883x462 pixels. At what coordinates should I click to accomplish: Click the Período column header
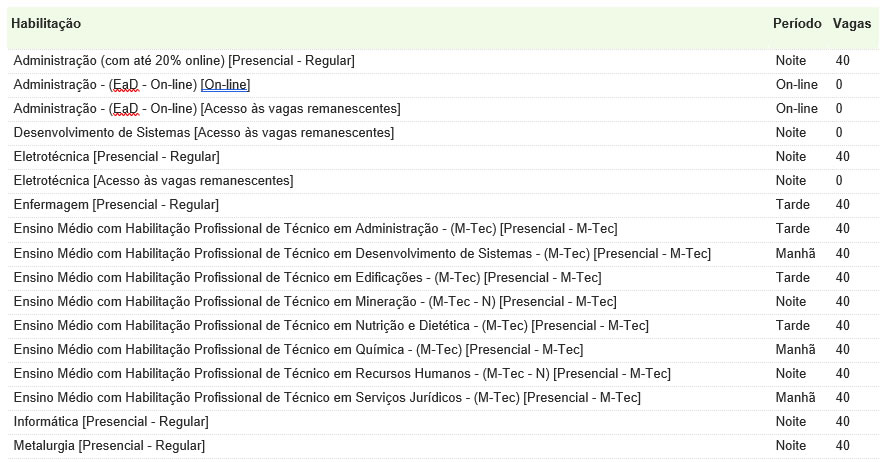pos(797,23)
